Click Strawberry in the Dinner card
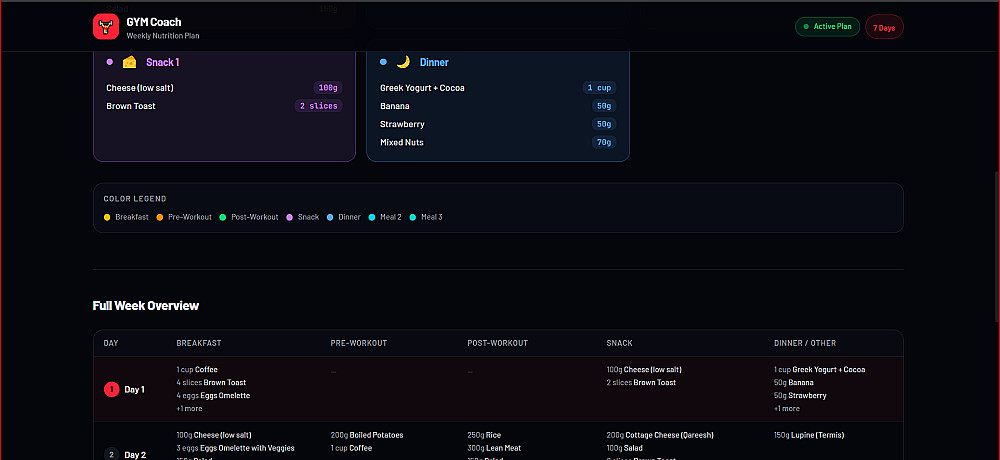Viewport: 1000px width, 460px height. (x=402, y=124)
